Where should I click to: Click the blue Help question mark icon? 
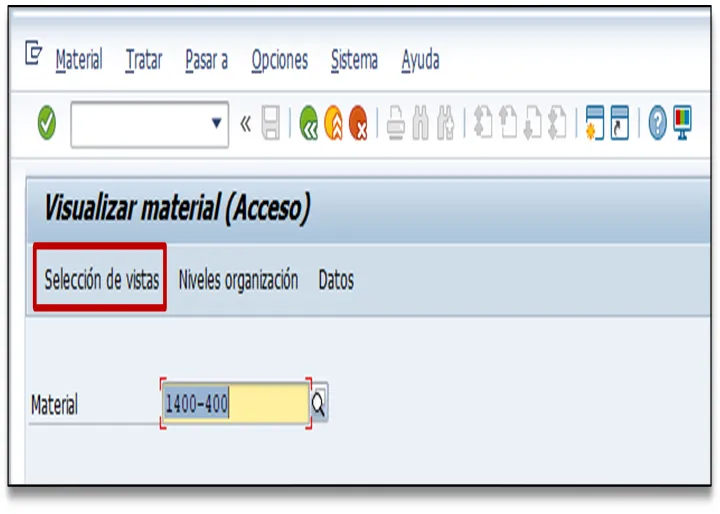pyautogui.click(x=658, y=123)
